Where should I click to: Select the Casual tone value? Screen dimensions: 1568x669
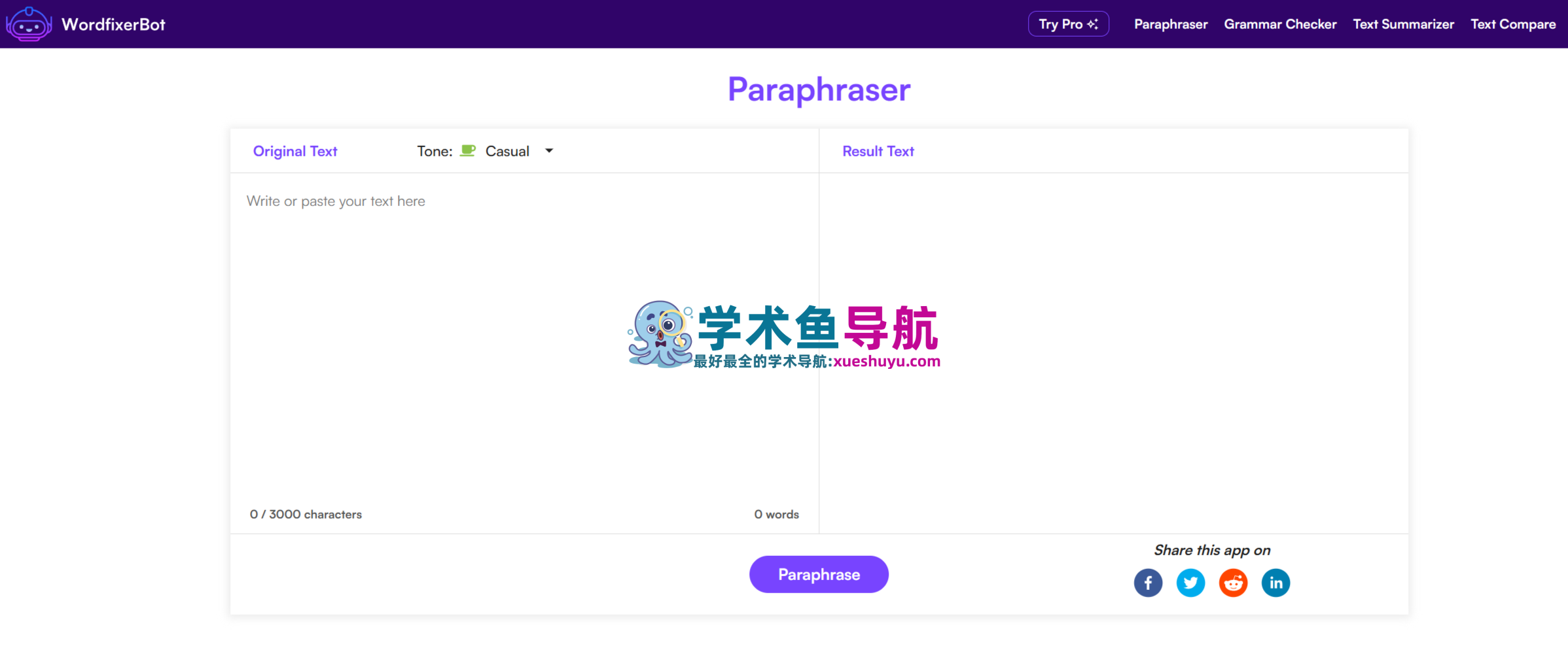pos(507,151)
